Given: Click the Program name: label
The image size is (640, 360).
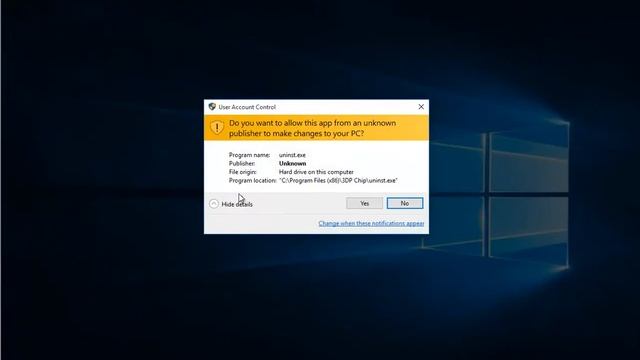Looking at the screenshot, I should click(249, 155).
